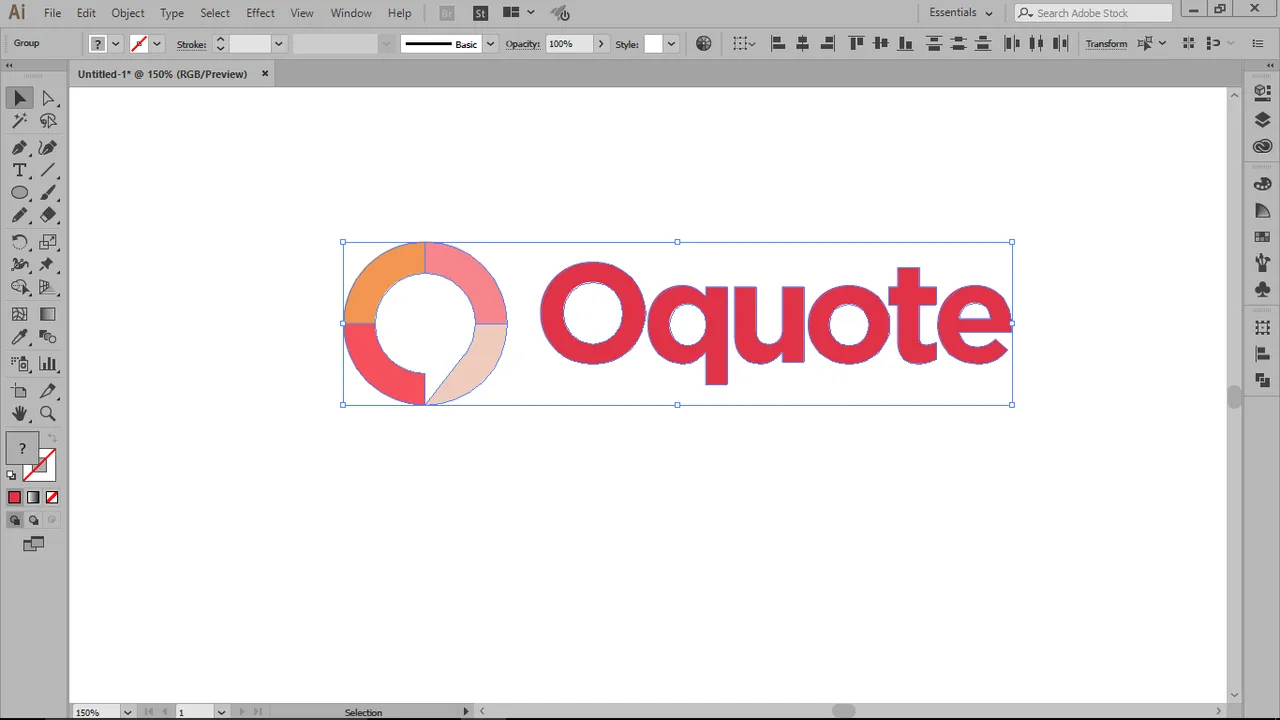Open stroke weight dropdown
Viewport: 1280px width, 720px height.
tap(278, 44)
